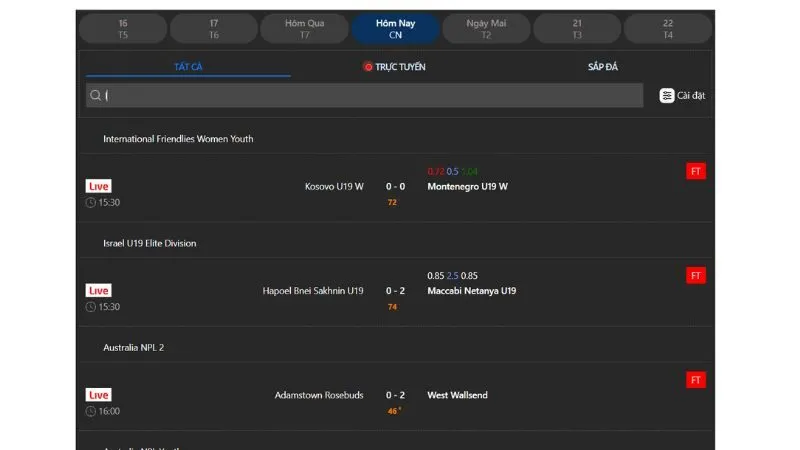
Task: Click FT badge on Kosovo match row
Action: pos(696,171)
